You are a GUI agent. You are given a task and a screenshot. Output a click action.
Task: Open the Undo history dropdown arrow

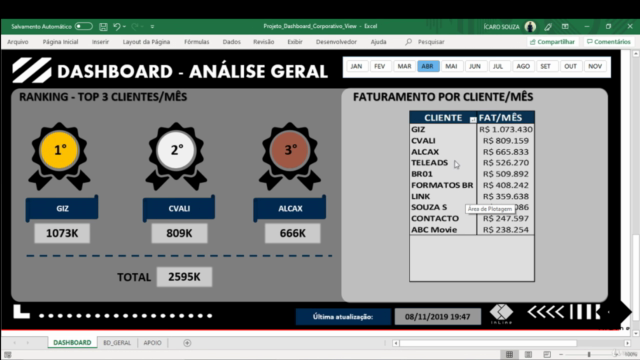pos(124,27)
